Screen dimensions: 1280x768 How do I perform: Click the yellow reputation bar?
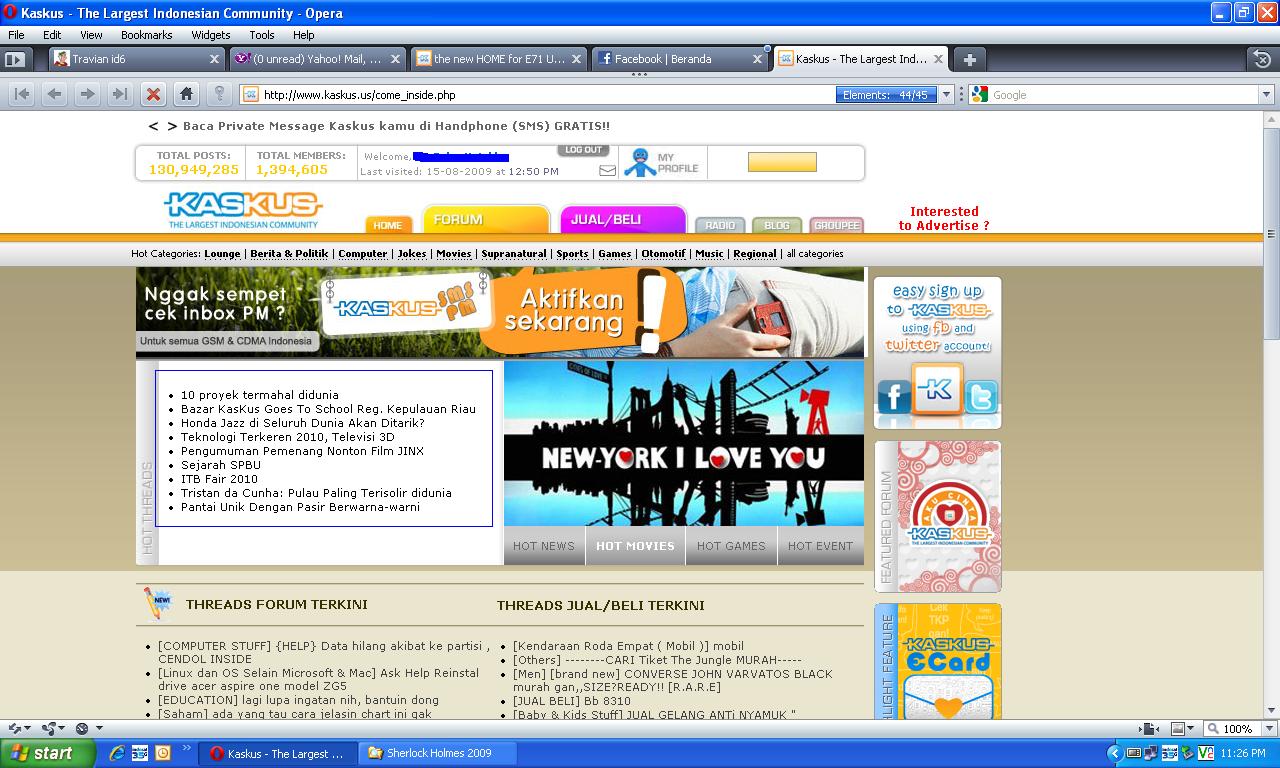[x=782, y=162]
